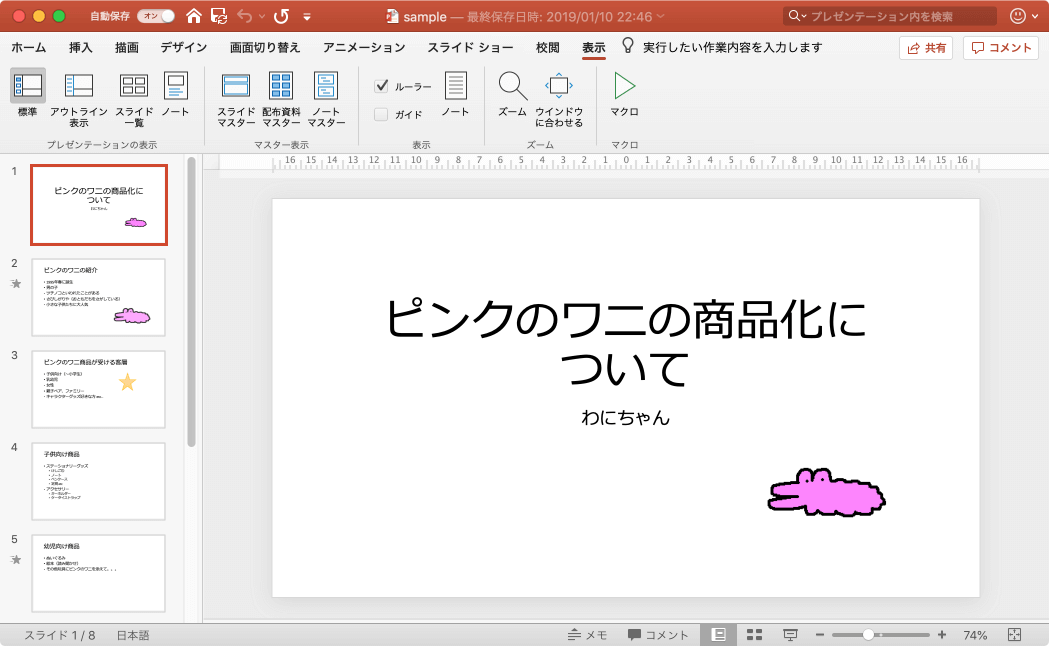The image size is (1049, 646).
Task: Switch to slide sorter in status bar
Action: tap(754, 635)
